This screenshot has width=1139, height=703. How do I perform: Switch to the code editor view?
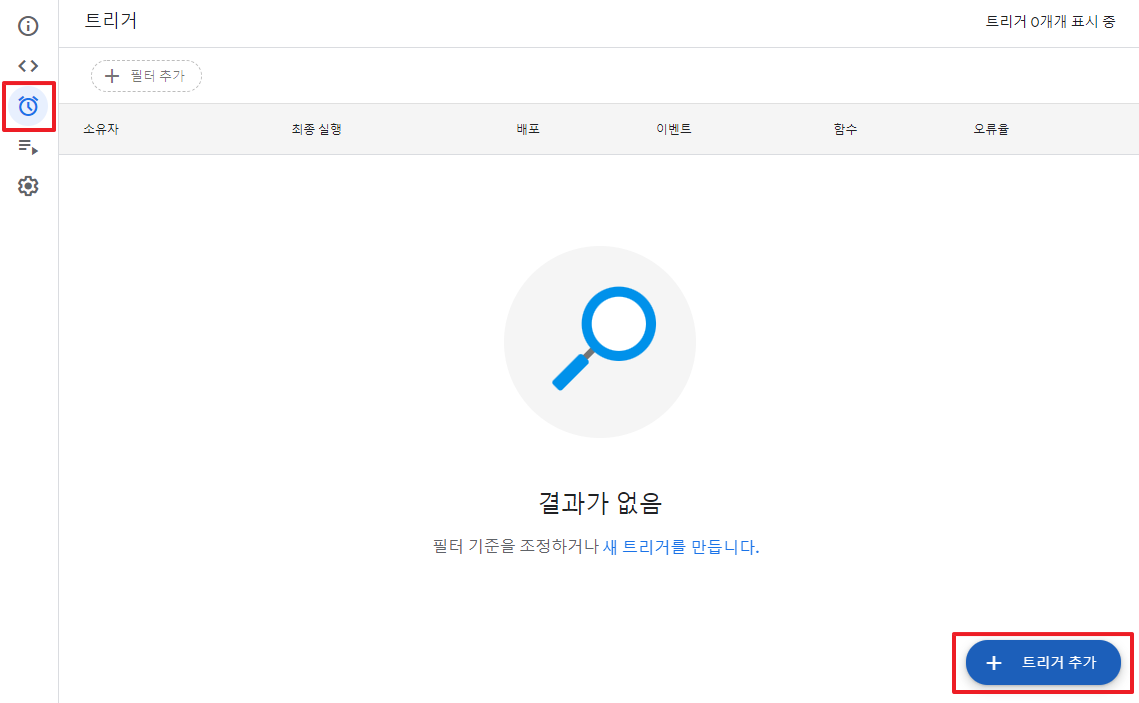point(27,66)
